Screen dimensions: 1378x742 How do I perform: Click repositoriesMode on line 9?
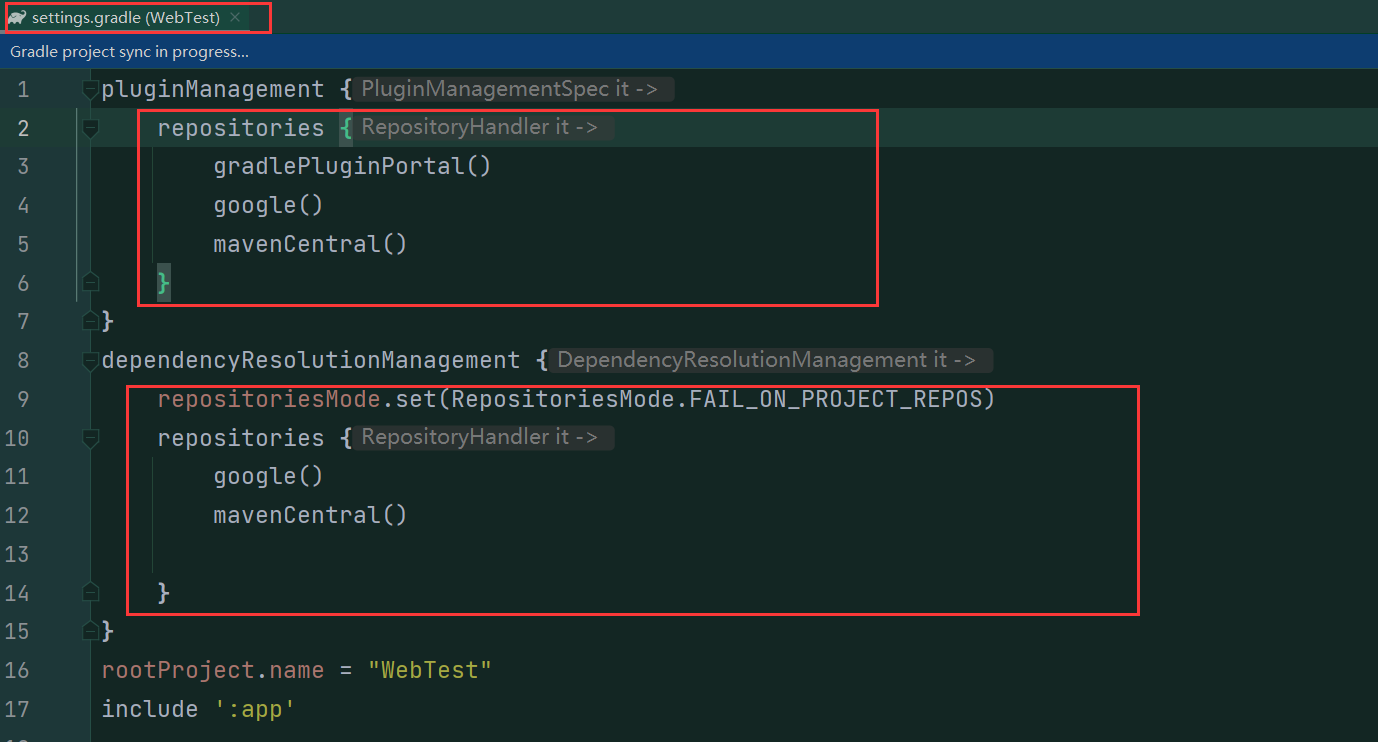click(x=269, y=399)
